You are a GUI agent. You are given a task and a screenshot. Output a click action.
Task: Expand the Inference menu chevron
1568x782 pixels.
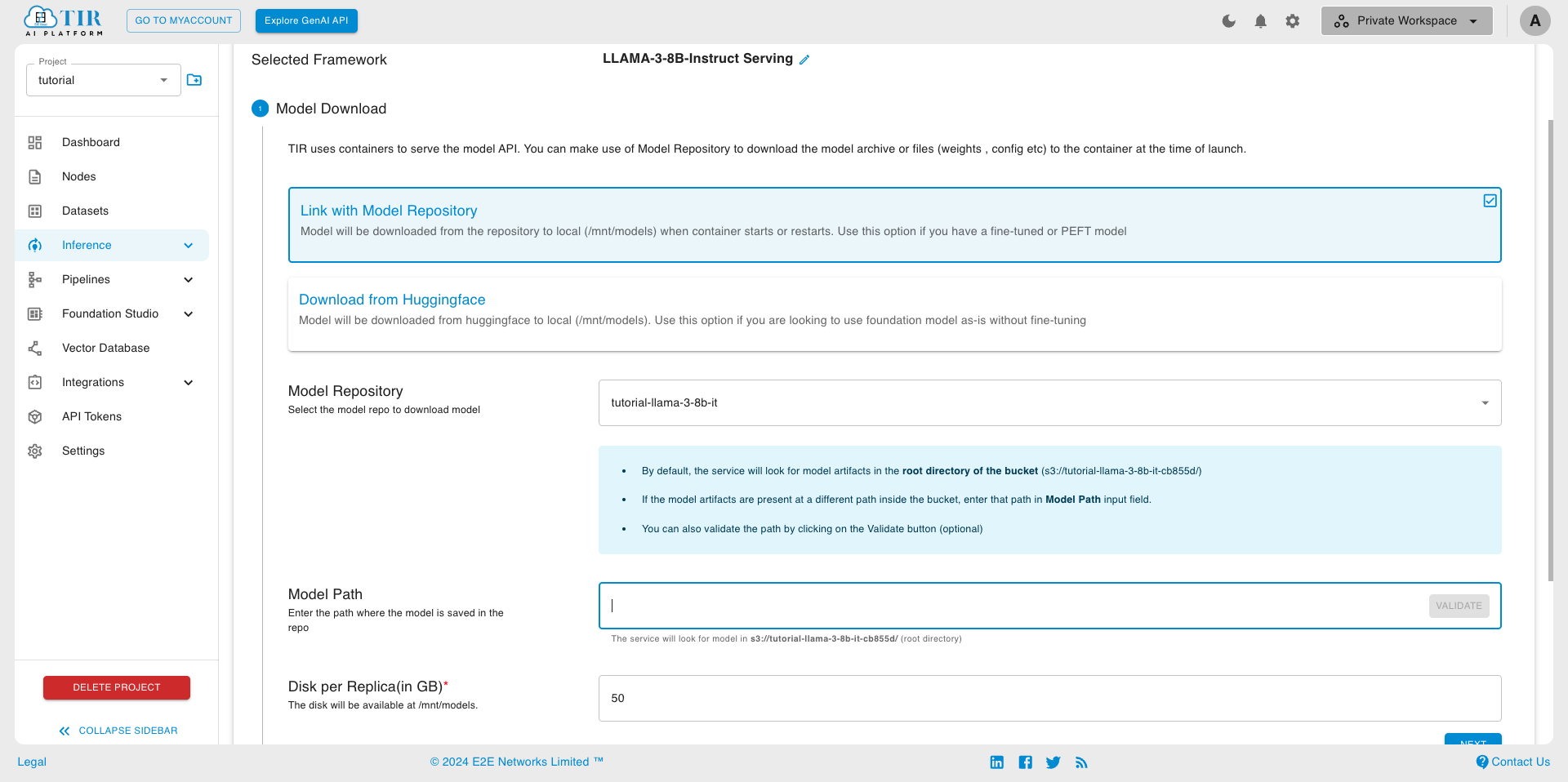[x=189, y=245]
